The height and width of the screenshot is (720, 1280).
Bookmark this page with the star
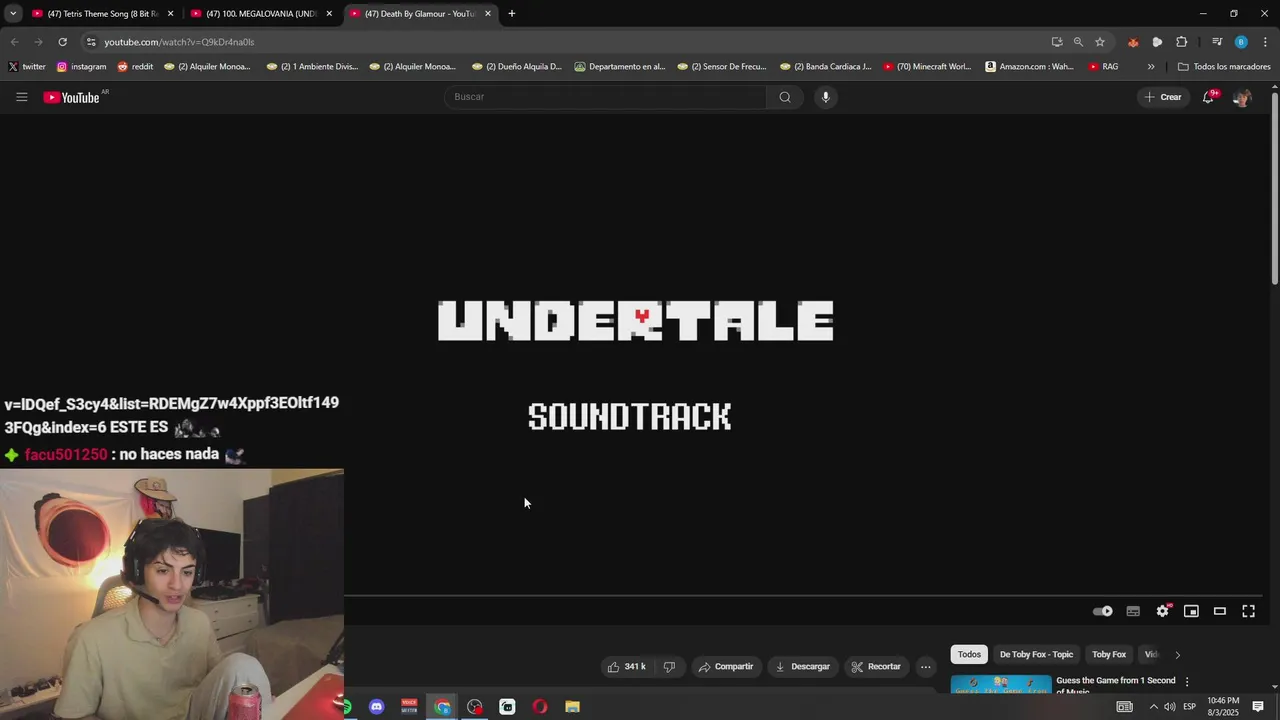(1100, 42)
